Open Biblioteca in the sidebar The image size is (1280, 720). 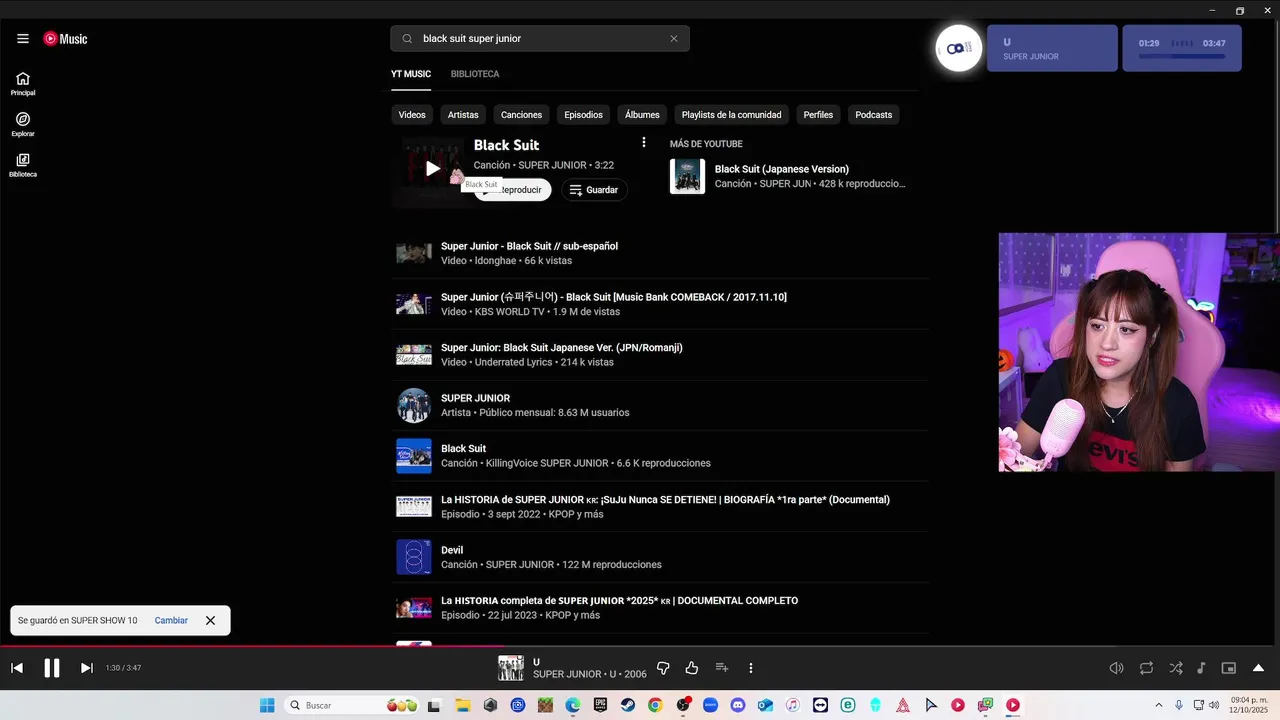[23, 165]
